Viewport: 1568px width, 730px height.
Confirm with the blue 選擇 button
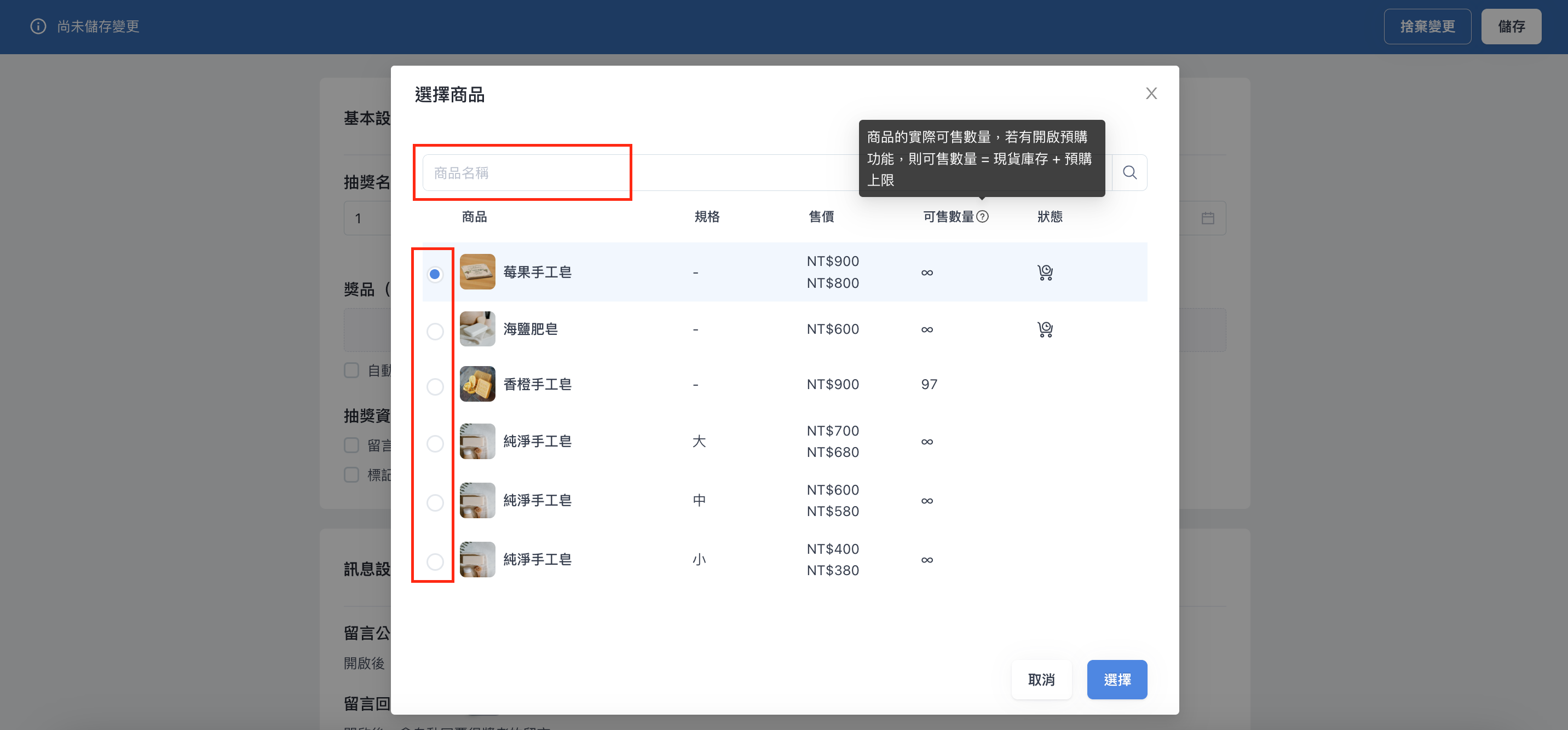pyautogui.click(x=1117, y=680)
